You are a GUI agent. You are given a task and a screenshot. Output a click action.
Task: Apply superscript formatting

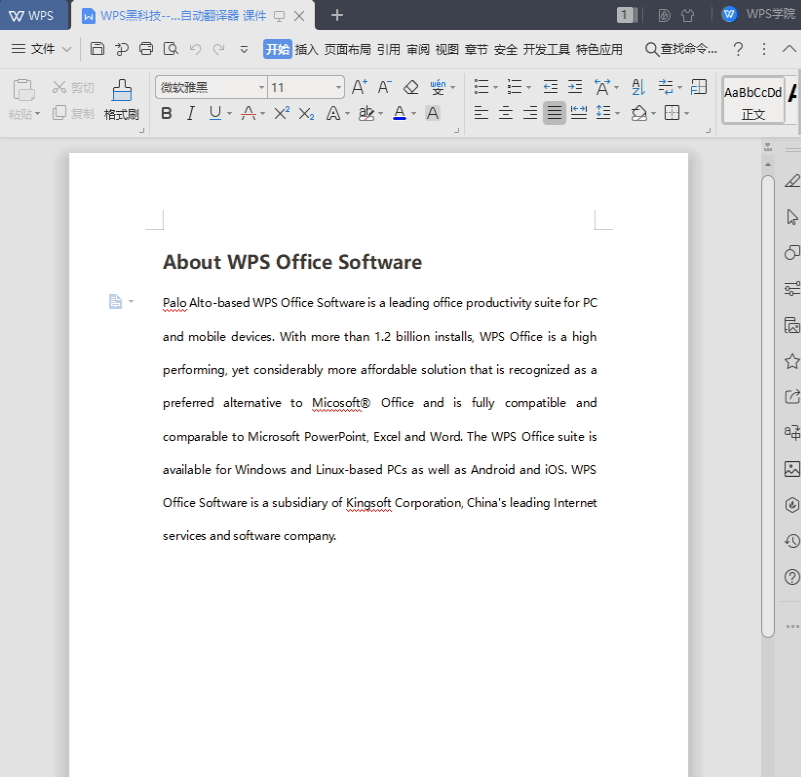pos(281,113)
